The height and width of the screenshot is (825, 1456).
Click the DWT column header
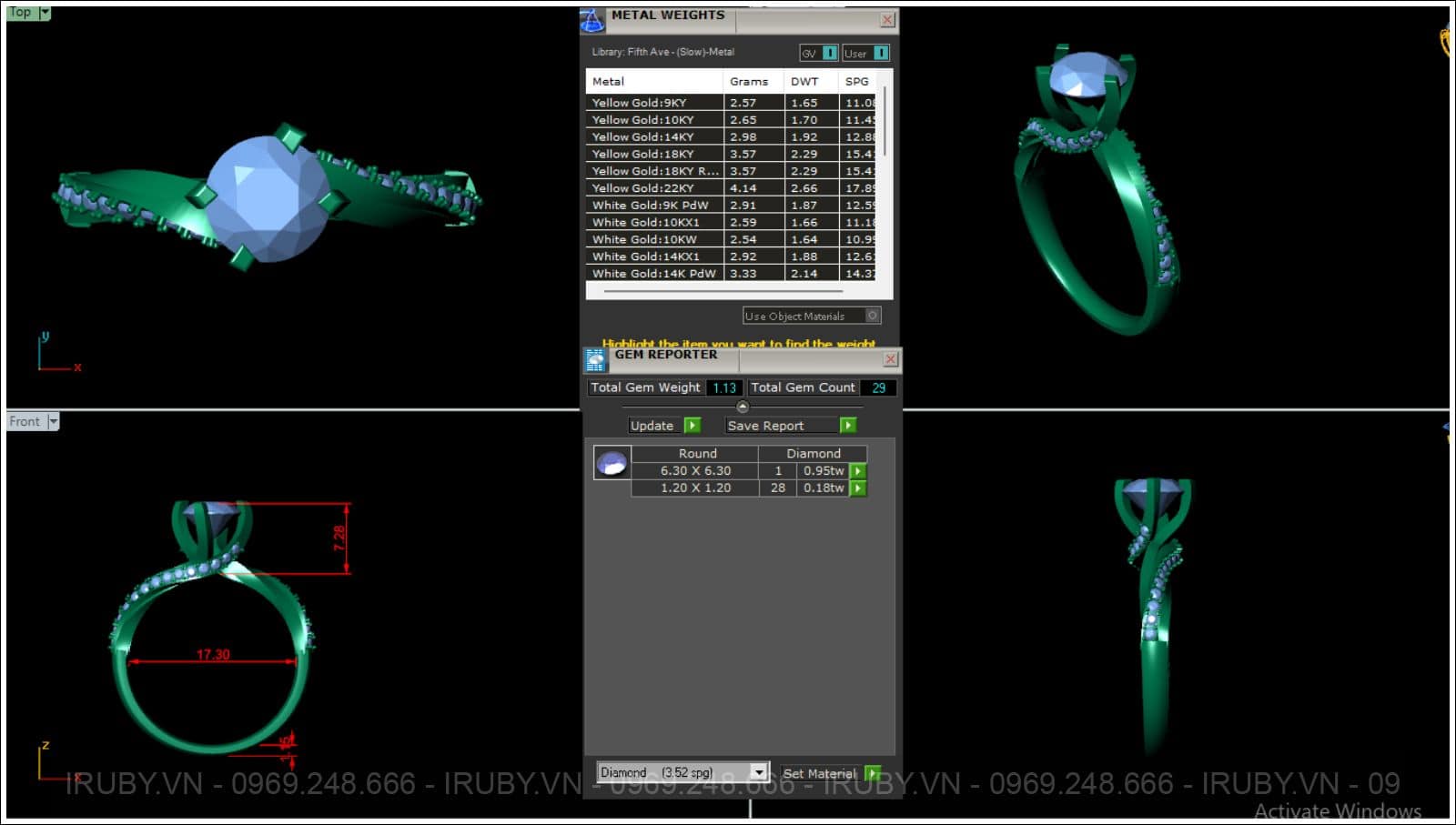(x=812, y=81)
